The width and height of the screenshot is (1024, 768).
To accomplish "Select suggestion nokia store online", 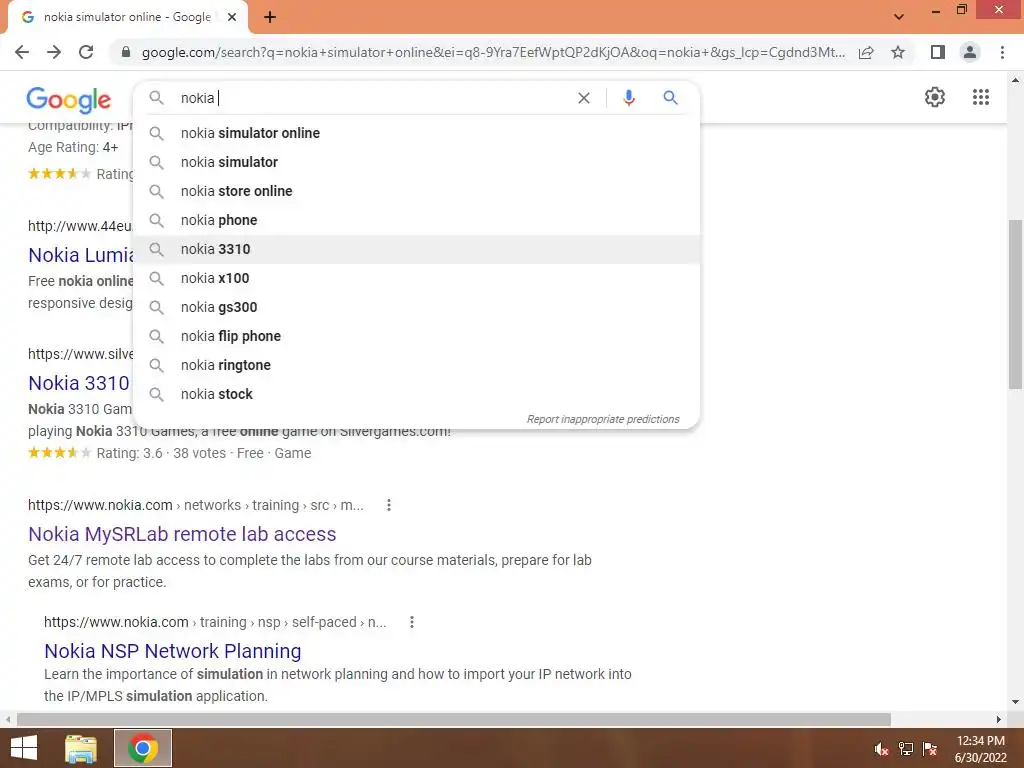I will click(x=417, y=191).
